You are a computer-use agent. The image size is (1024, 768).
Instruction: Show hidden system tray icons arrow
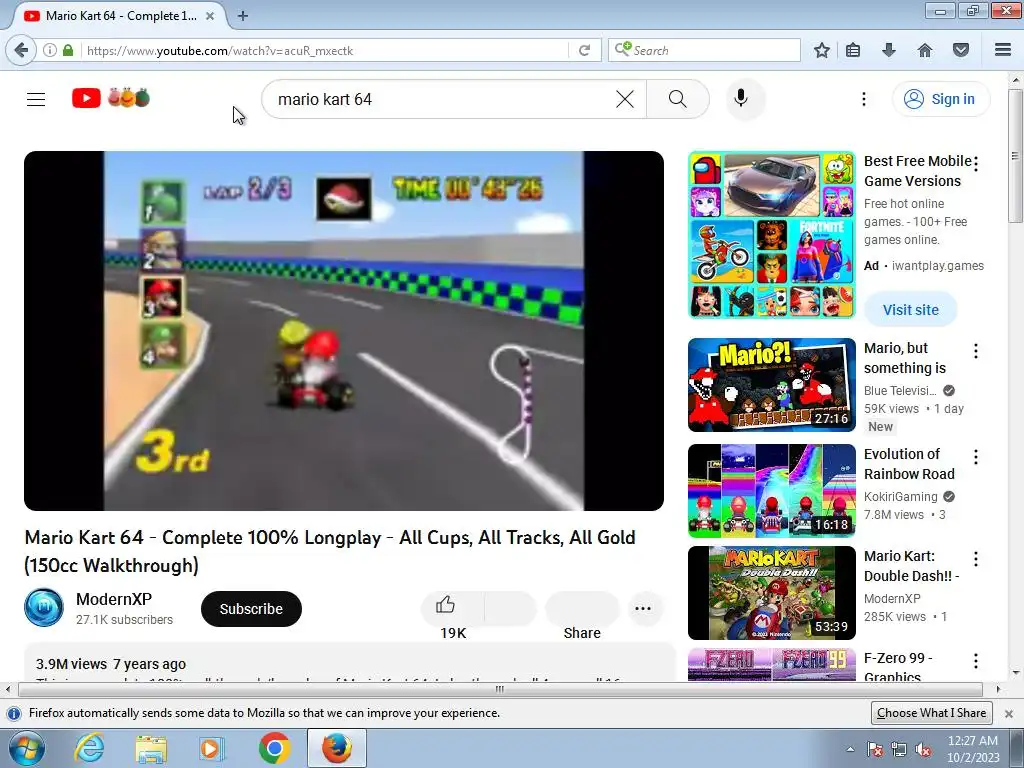click(x=850, y=749)
